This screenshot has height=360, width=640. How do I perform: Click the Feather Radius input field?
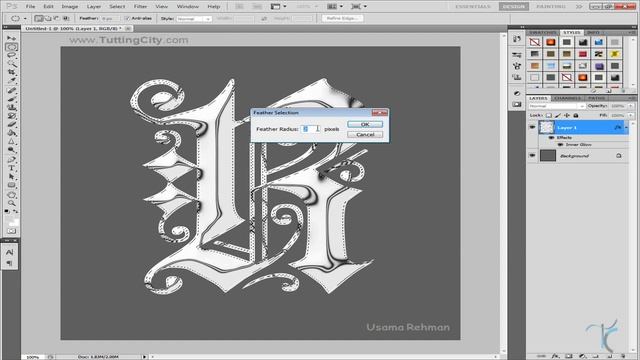click(x=310, y=129)
